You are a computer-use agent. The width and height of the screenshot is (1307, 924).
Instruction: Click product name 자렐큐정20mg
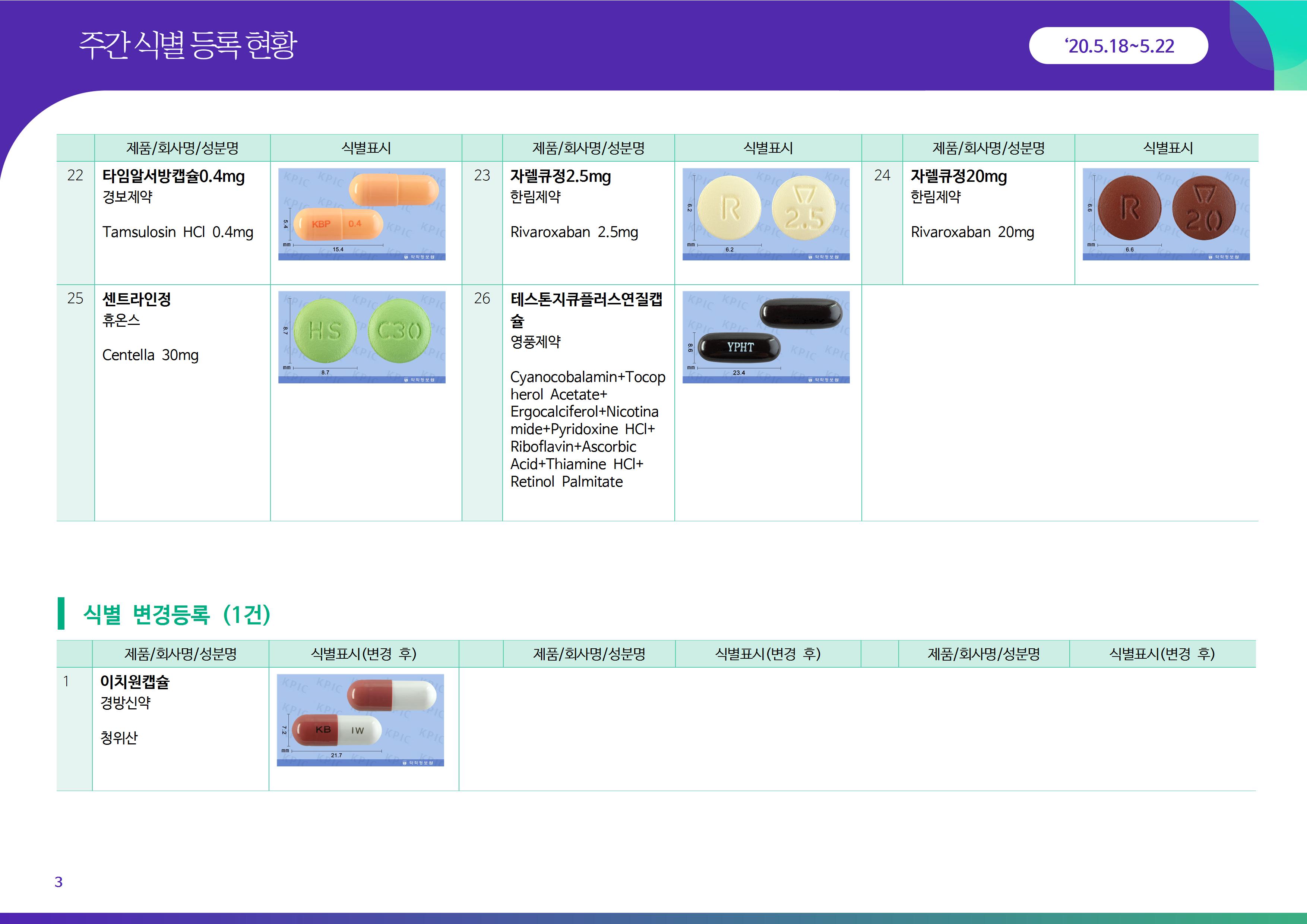pyautogui.click(x=959, y=176)
